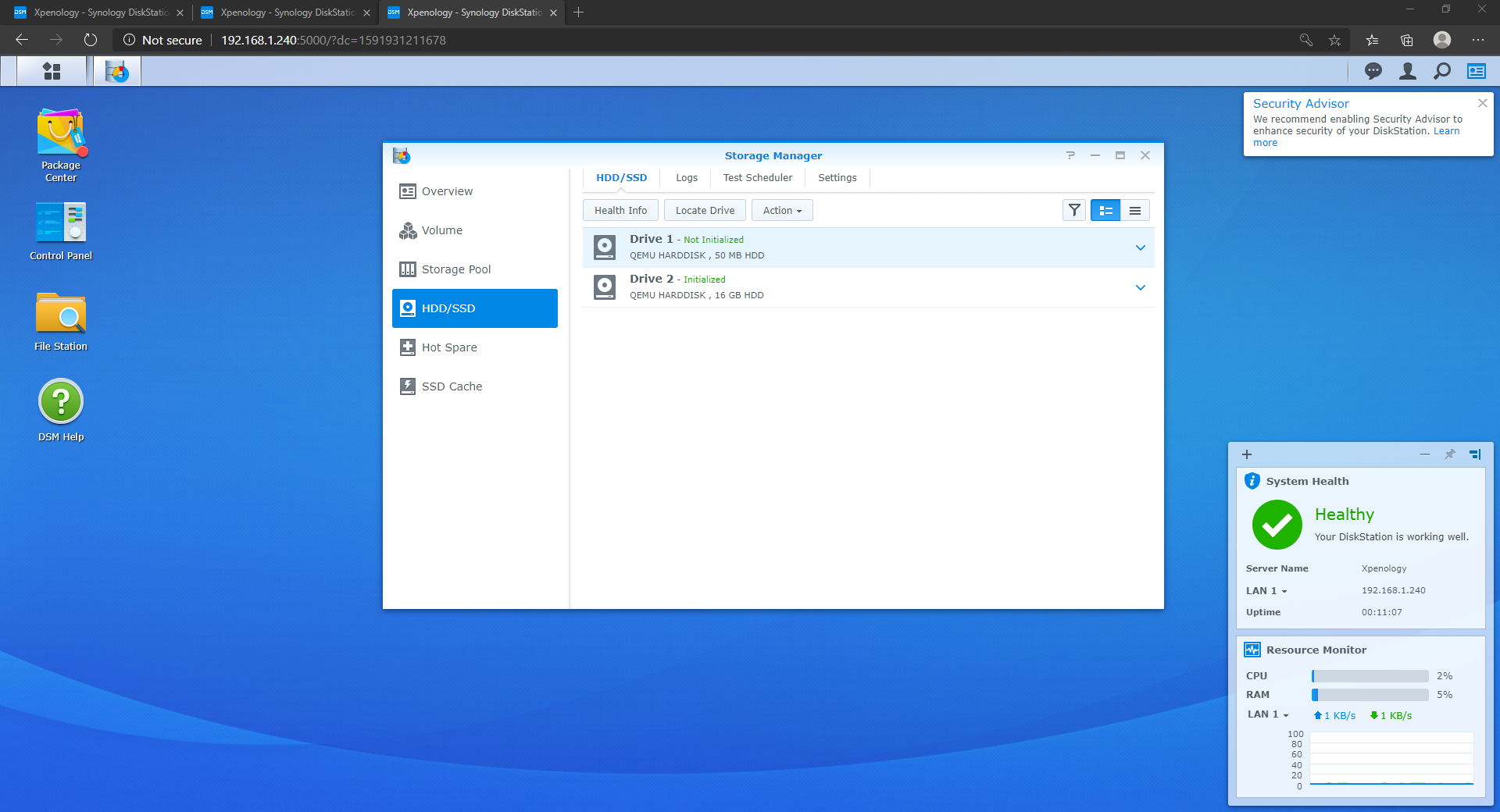Switch to the Test Scheduler tab

(x=757, y=178)
